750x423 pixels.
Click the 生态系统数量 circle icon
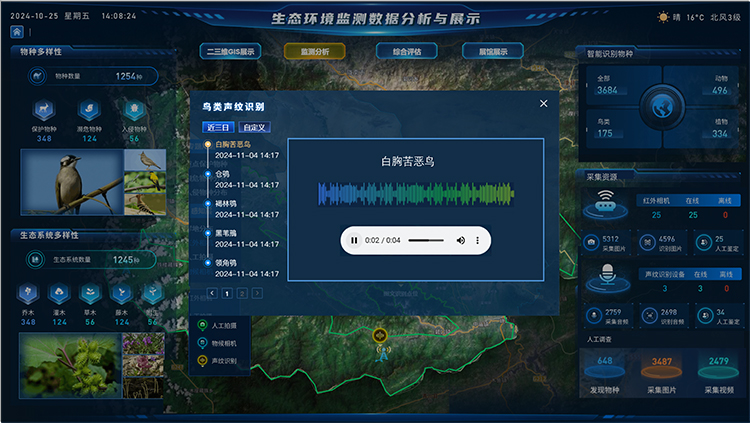click(x=34, y=259)
